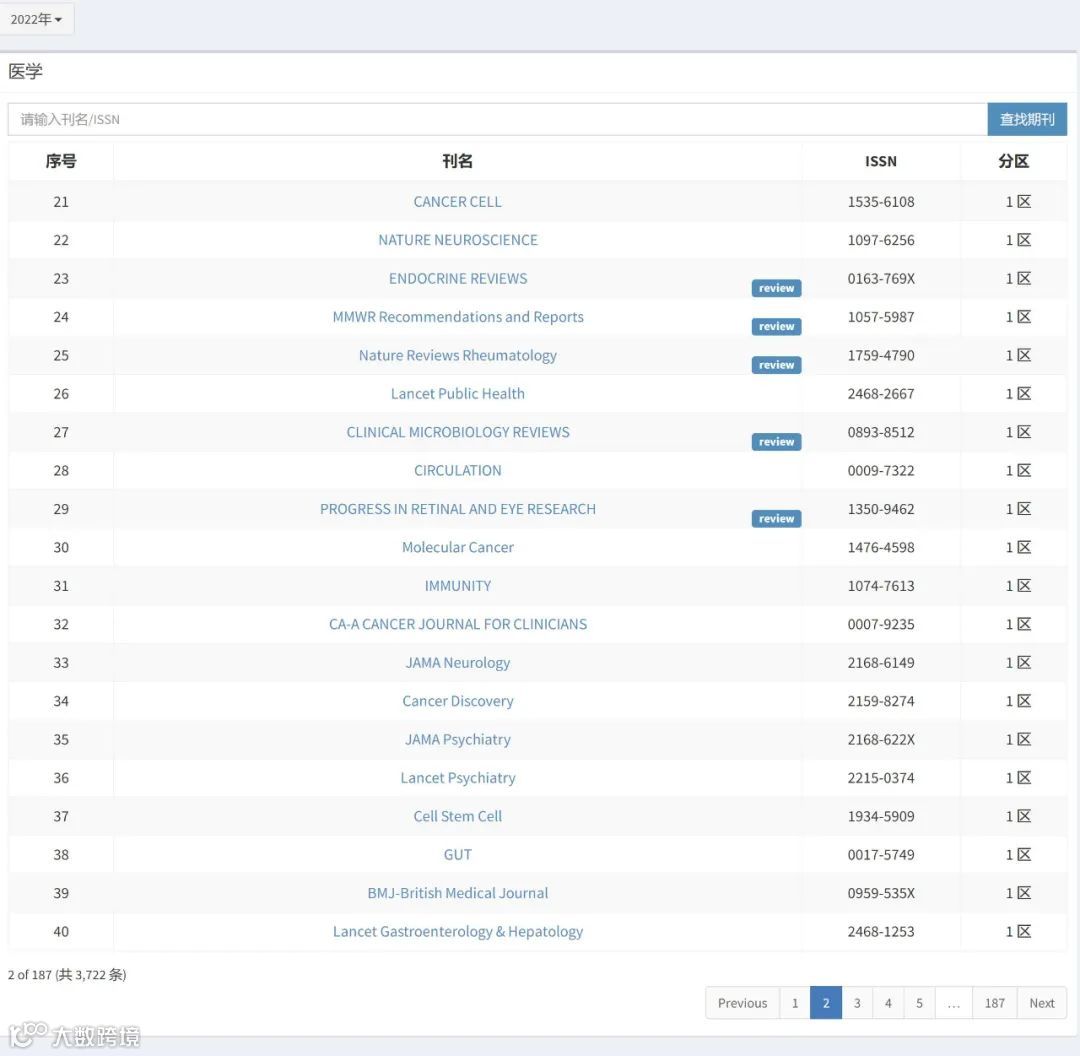Click review badge on MMWR row
Screen dimensions: 1080x1056
point(776,327)
